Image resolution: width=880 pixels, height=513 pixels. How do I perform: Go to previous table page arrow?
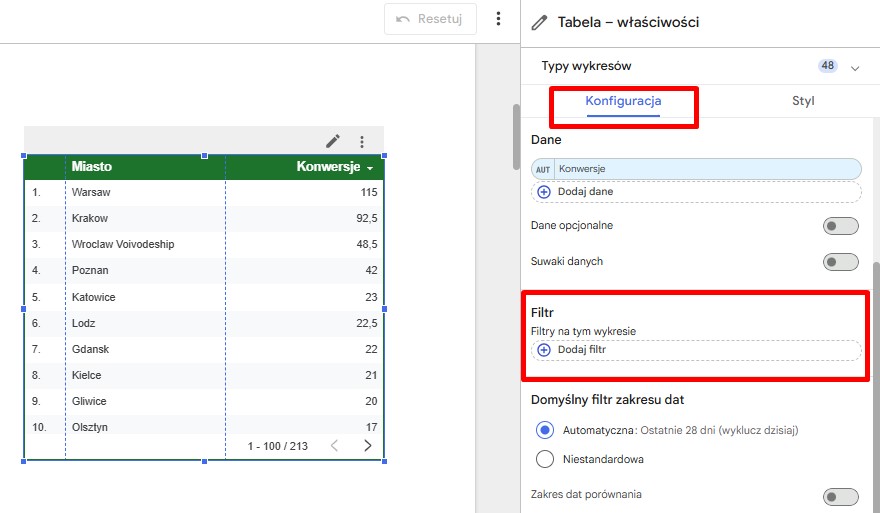(x=334, y=446)
